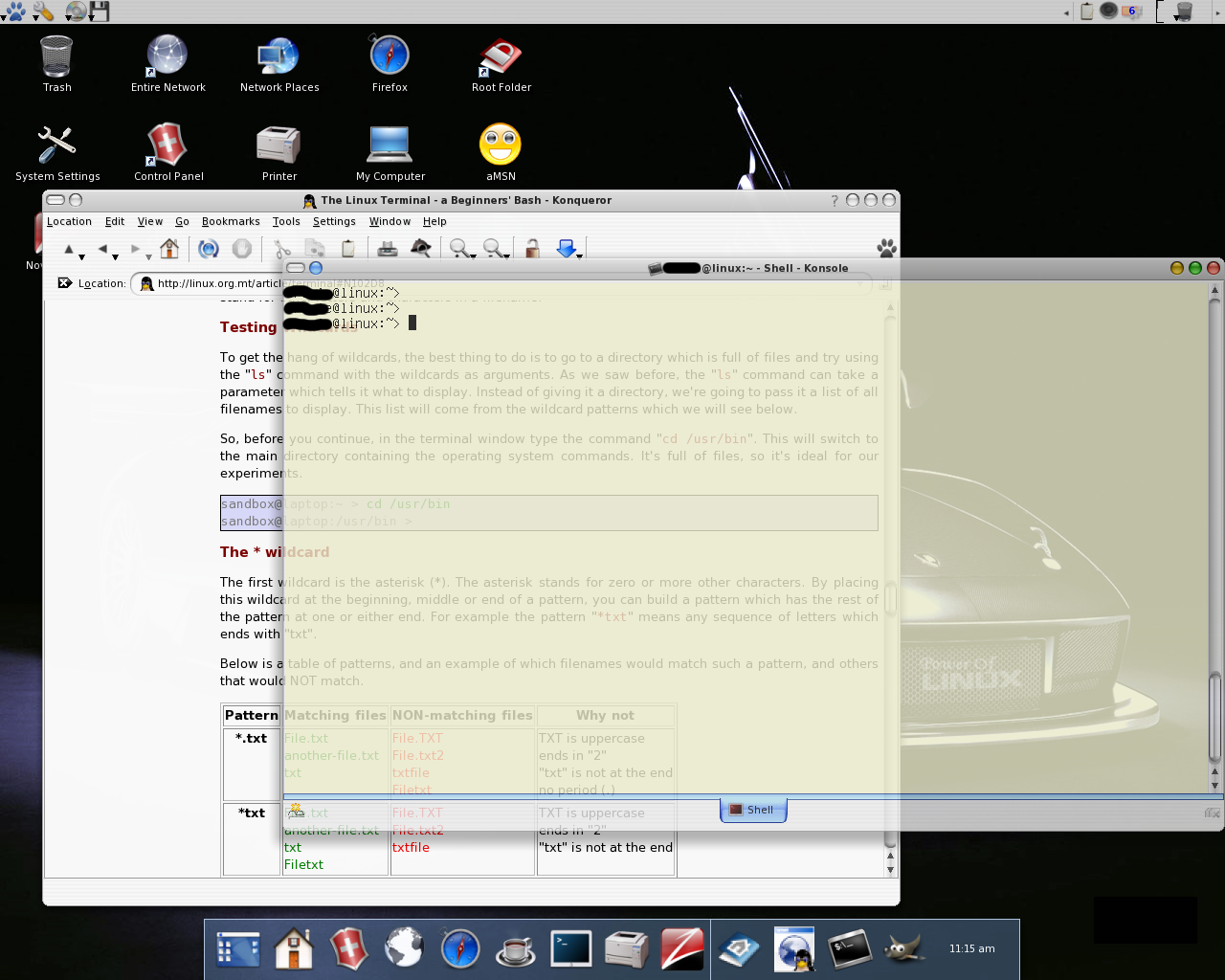
Task: Launch GIMP from the dock
Action: (904, 949)
